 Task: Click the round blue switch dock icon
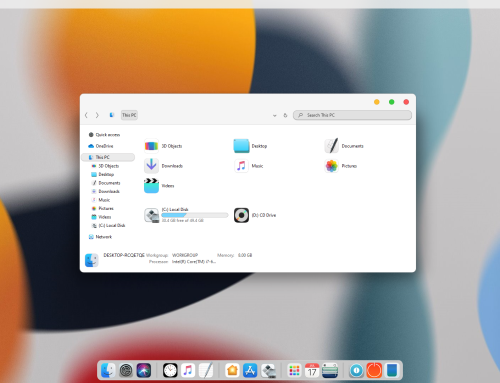click(356, 370)
